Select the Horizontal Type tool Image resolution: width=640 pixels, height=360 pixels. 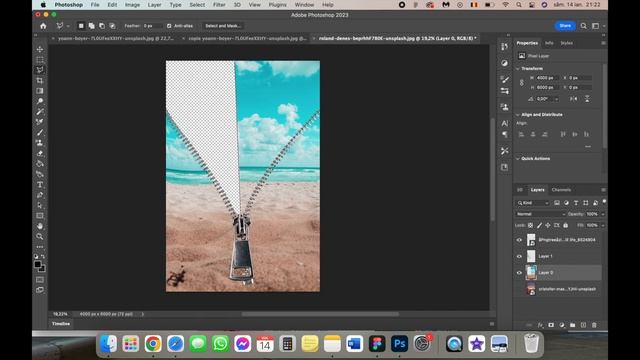[x=40, y=184]
